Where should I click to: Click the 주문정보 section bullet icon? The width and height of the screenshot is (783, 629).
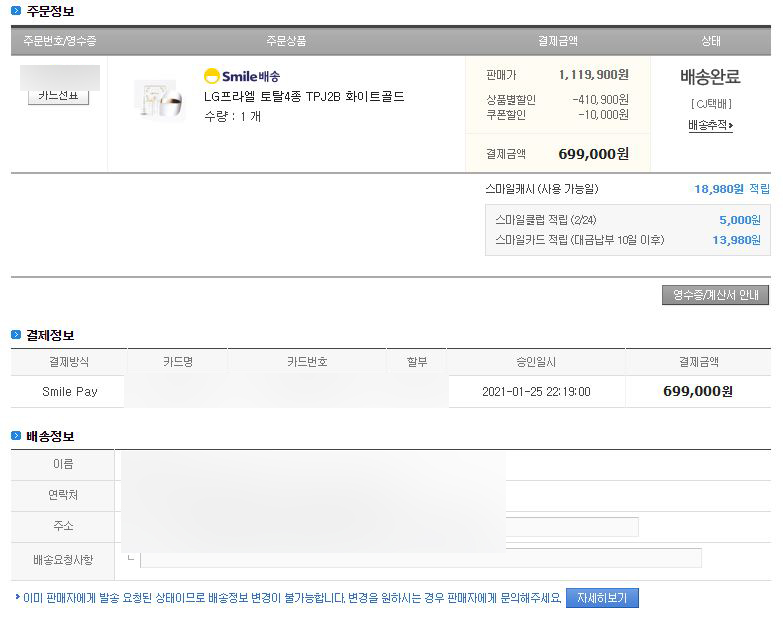coord(16,10)
